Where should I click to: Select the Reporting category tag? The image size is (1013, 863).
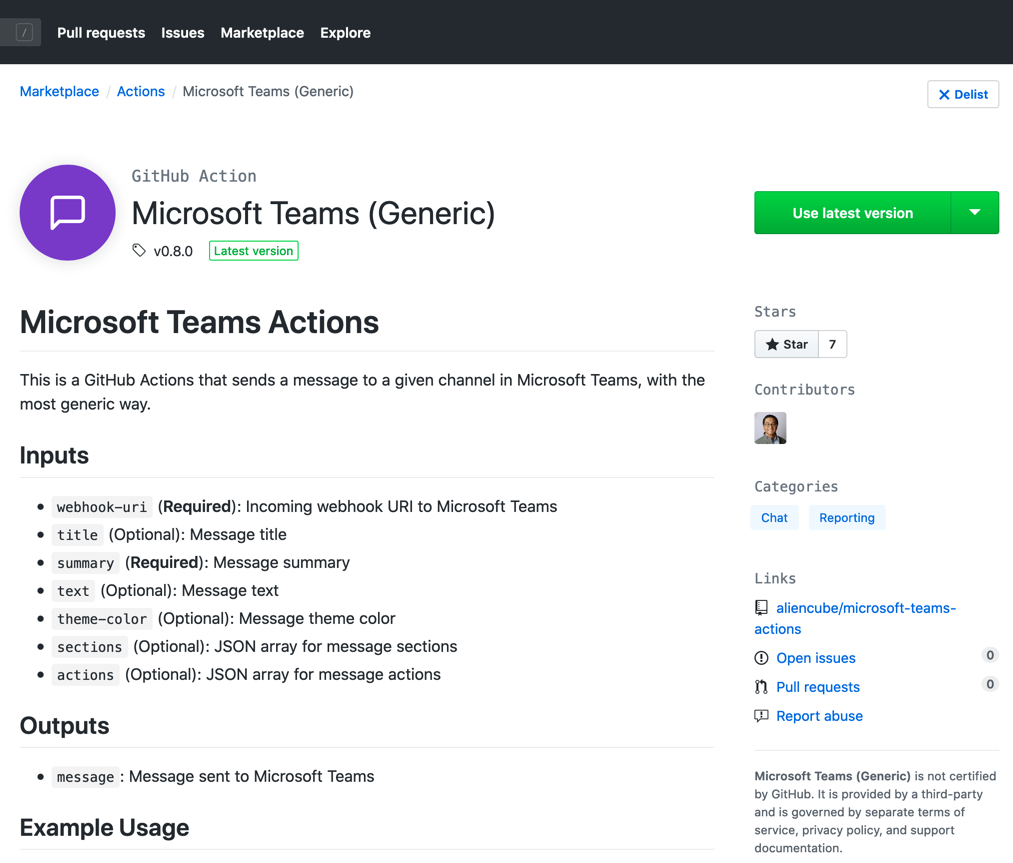[847, 517]
